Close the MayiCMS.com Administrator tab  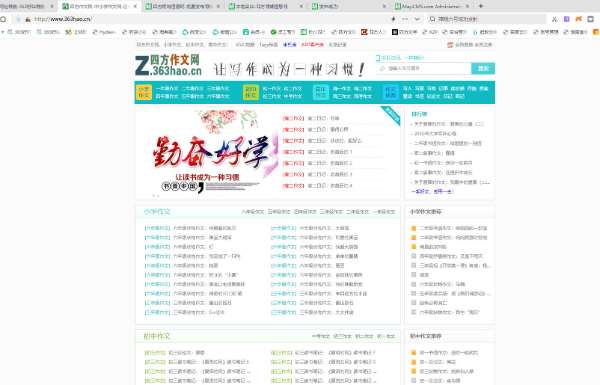[x=468, y=7]
